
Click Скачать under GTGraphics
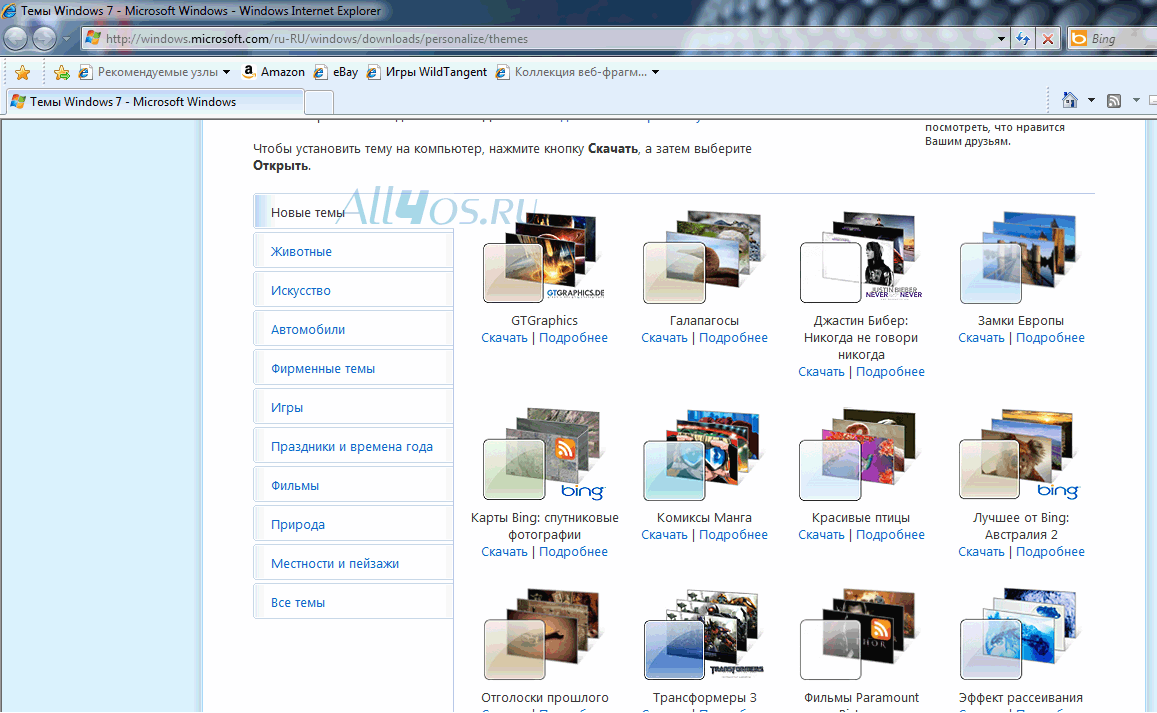pos(504,338)
